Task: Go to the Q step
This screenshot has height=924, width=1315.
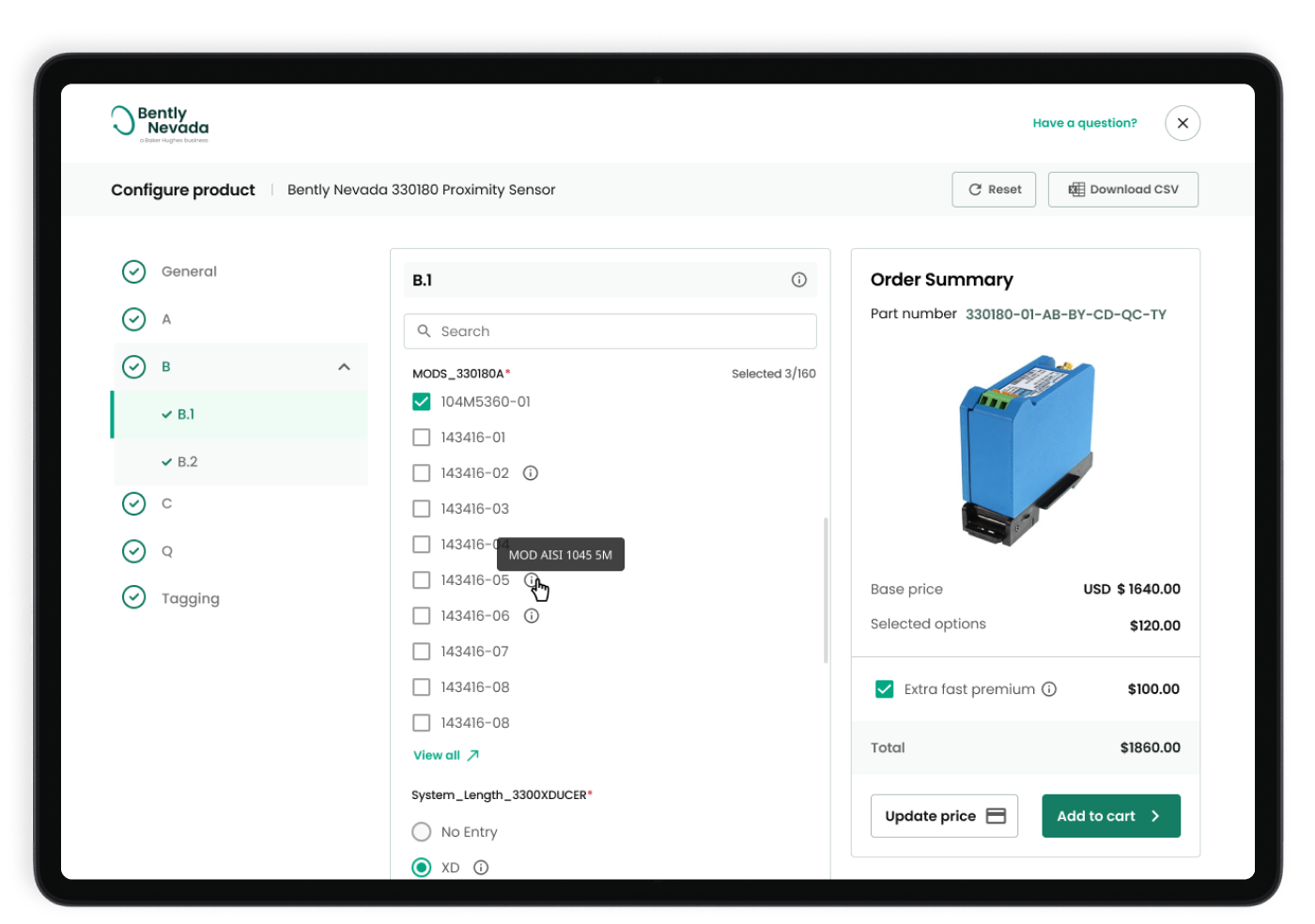Action: click(166, 551)
